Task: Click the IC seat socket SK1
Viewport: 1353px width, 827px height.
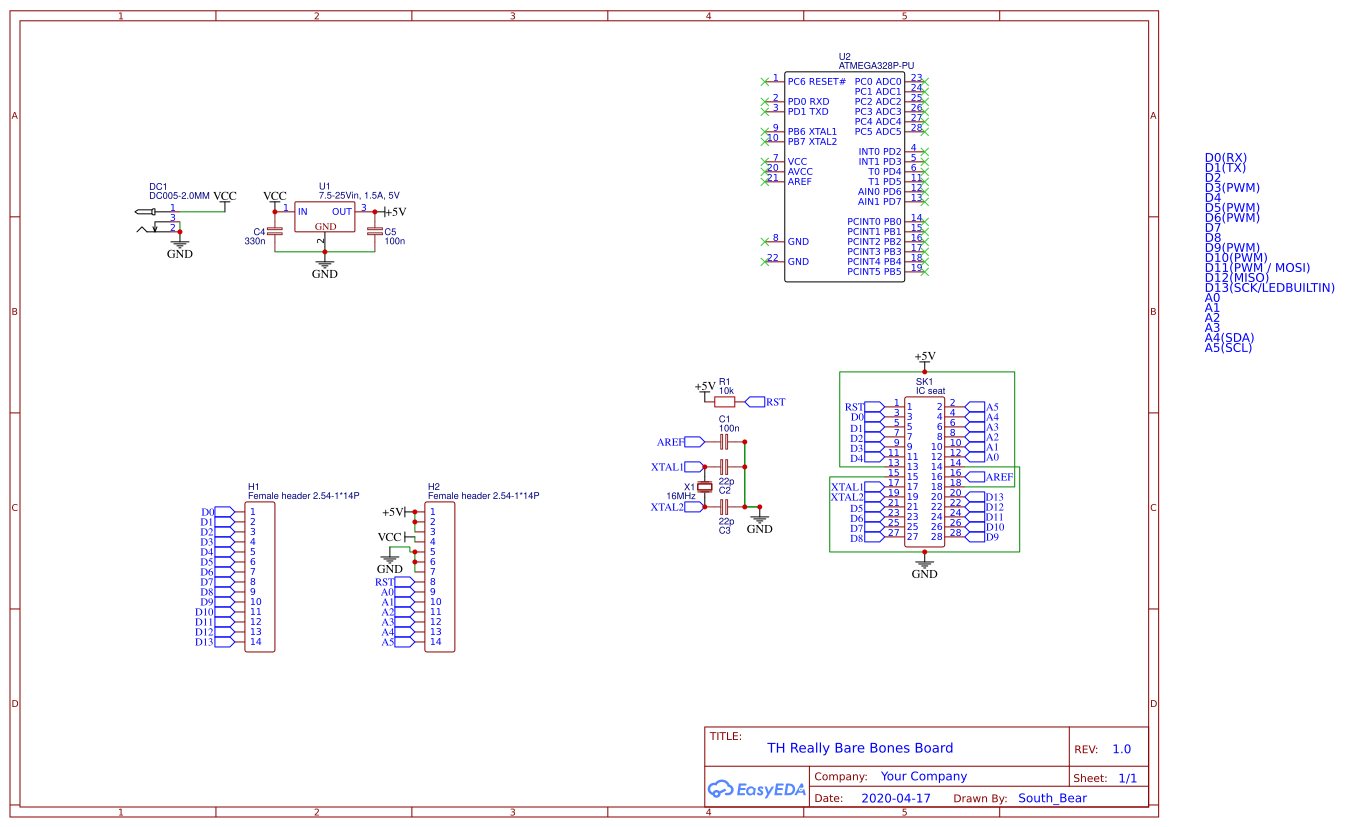Action: [925, 470]
